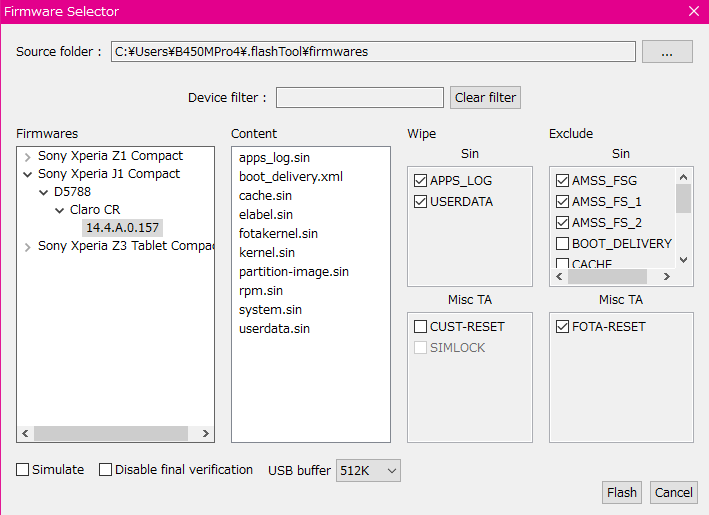The width and height of the screenshot is (709, 515).
Task: Click Exclude Sin list up scroll arrow
Action: point(683,177)
